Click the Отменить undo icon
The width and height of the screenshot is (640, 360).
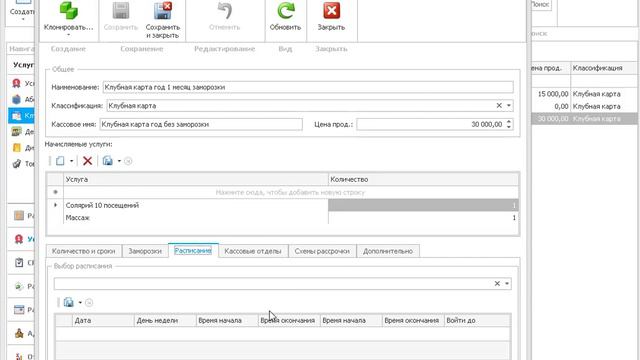pyautogui.click(x=224, y=11)
